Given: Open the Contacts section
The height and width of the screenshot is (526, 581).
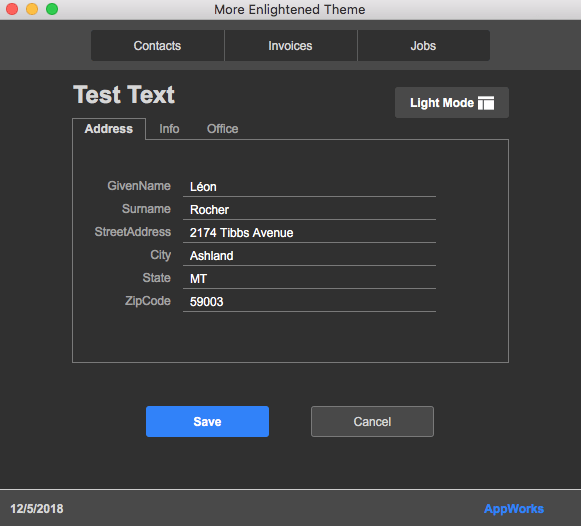Looking at the screenshot, I should (x=157, y=46).
